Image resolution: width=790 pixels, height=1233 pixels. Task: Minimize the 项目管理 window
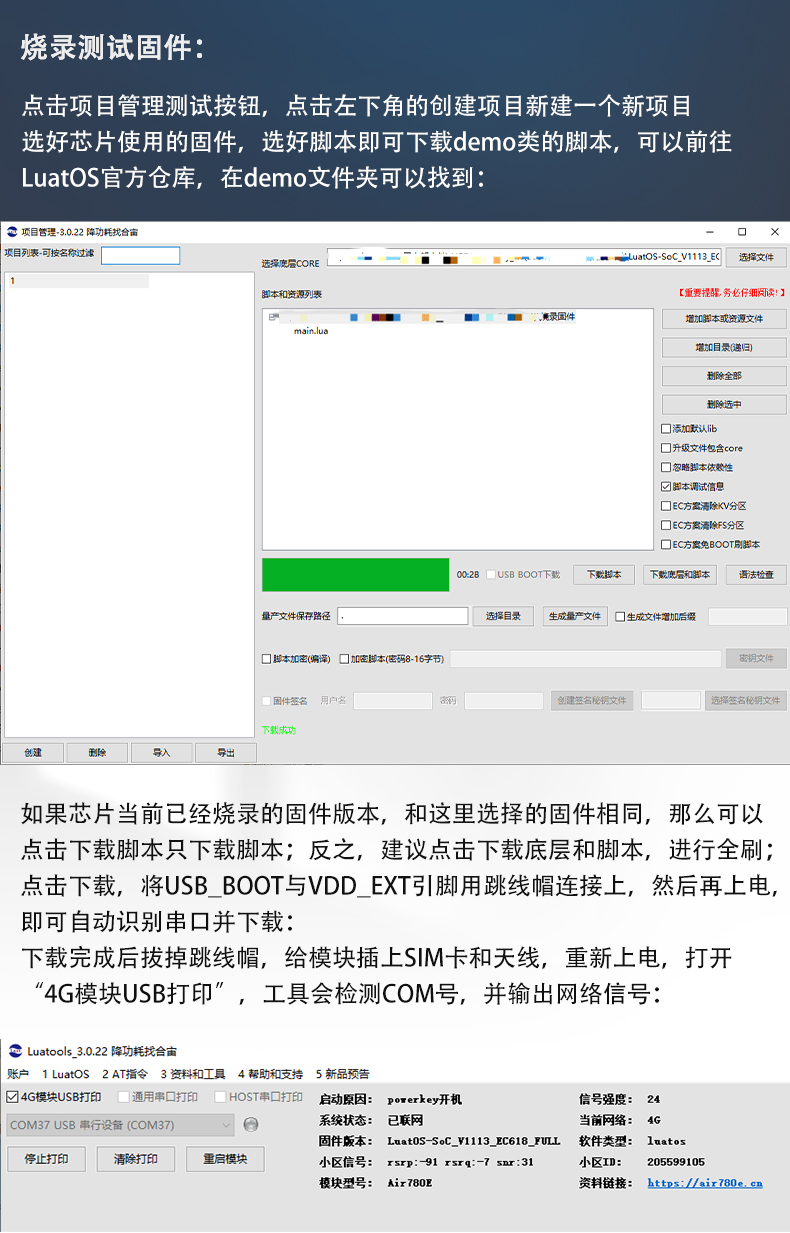tap(712, 231)
